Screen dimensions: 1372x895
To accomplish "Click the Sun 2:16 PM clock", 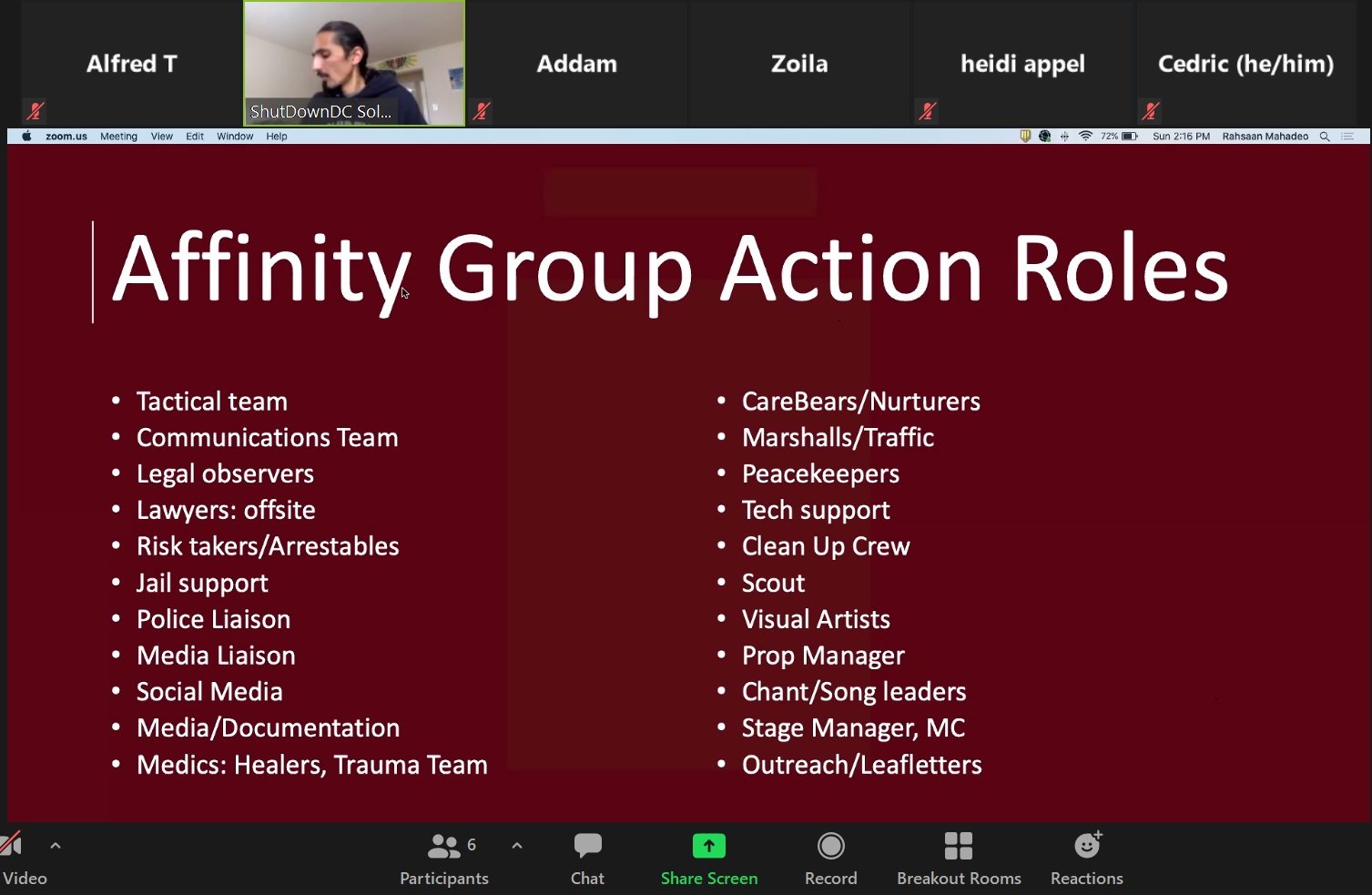I will 1181,137.
